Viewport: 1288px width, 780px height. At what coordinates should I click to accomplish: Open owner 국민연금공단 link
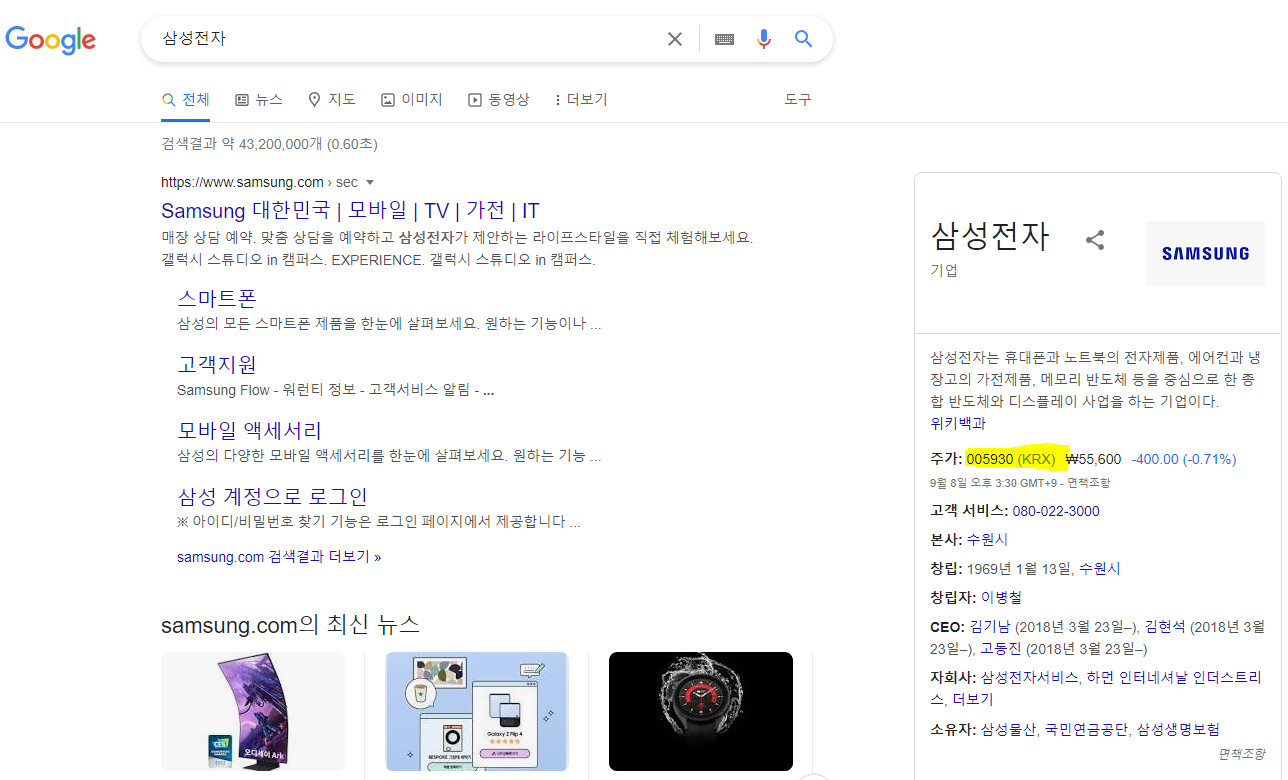pyautogui.click(x=1086, y=729)
